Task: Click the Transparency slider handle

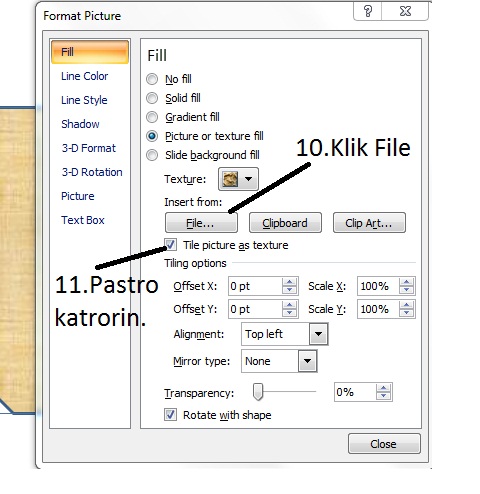Action: pyautogui.click(x=258, y=392)
